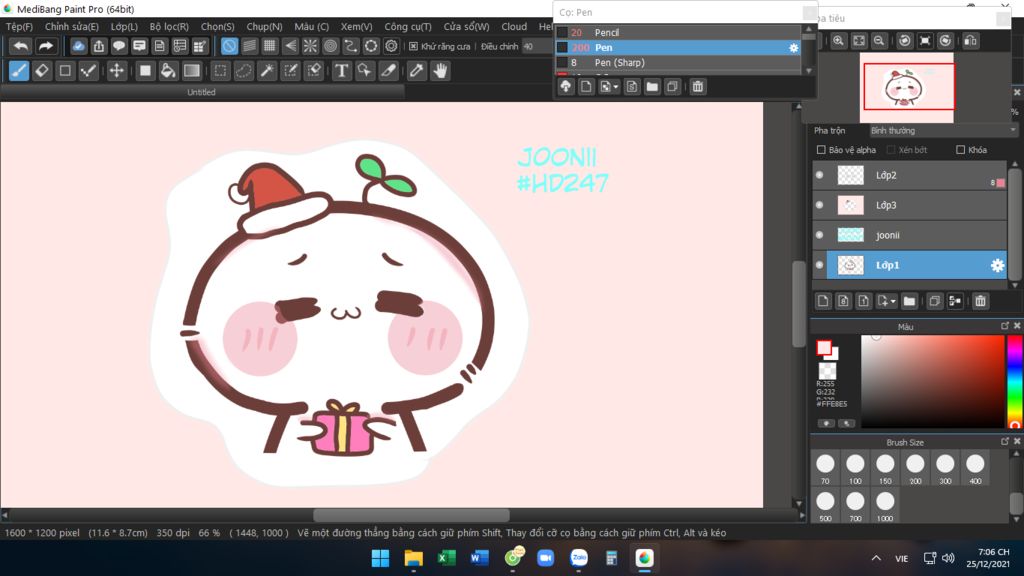The width and height of the screenshot is (1024, 576).
Task: Open Lớp1 layer settings gear
Action: [997, 265]
